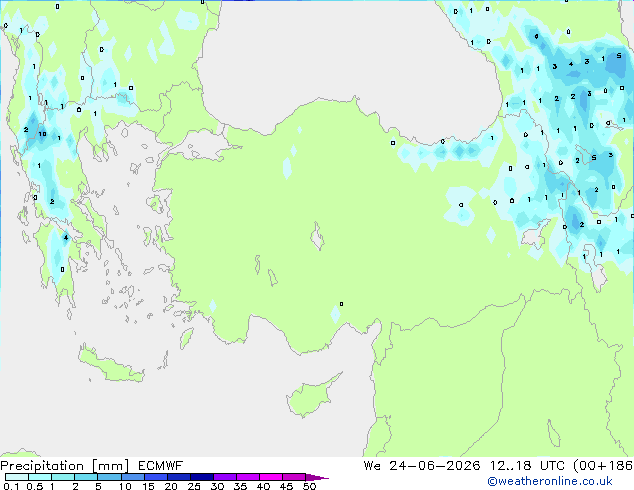
Task: Click the legend tick label '50'
Action: 309,486
